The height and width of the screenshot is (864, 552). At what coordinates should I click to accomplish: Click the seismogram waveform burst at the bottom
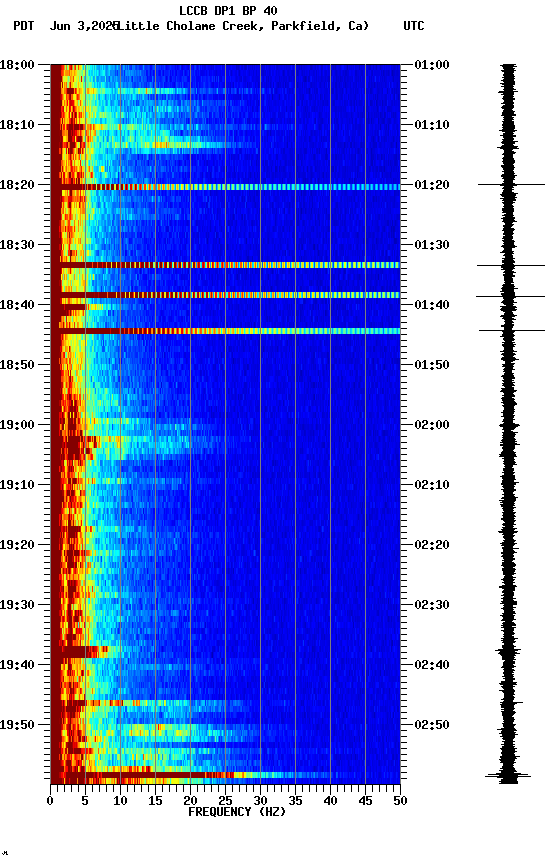tap(508, 776)
